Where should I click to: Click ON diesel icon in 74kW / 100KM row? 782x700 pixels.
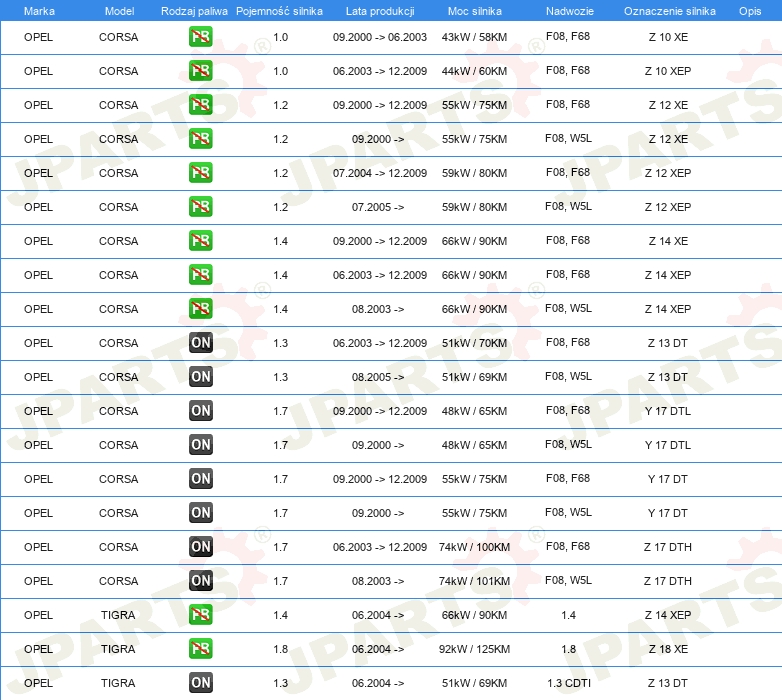[x=200, y=547]
